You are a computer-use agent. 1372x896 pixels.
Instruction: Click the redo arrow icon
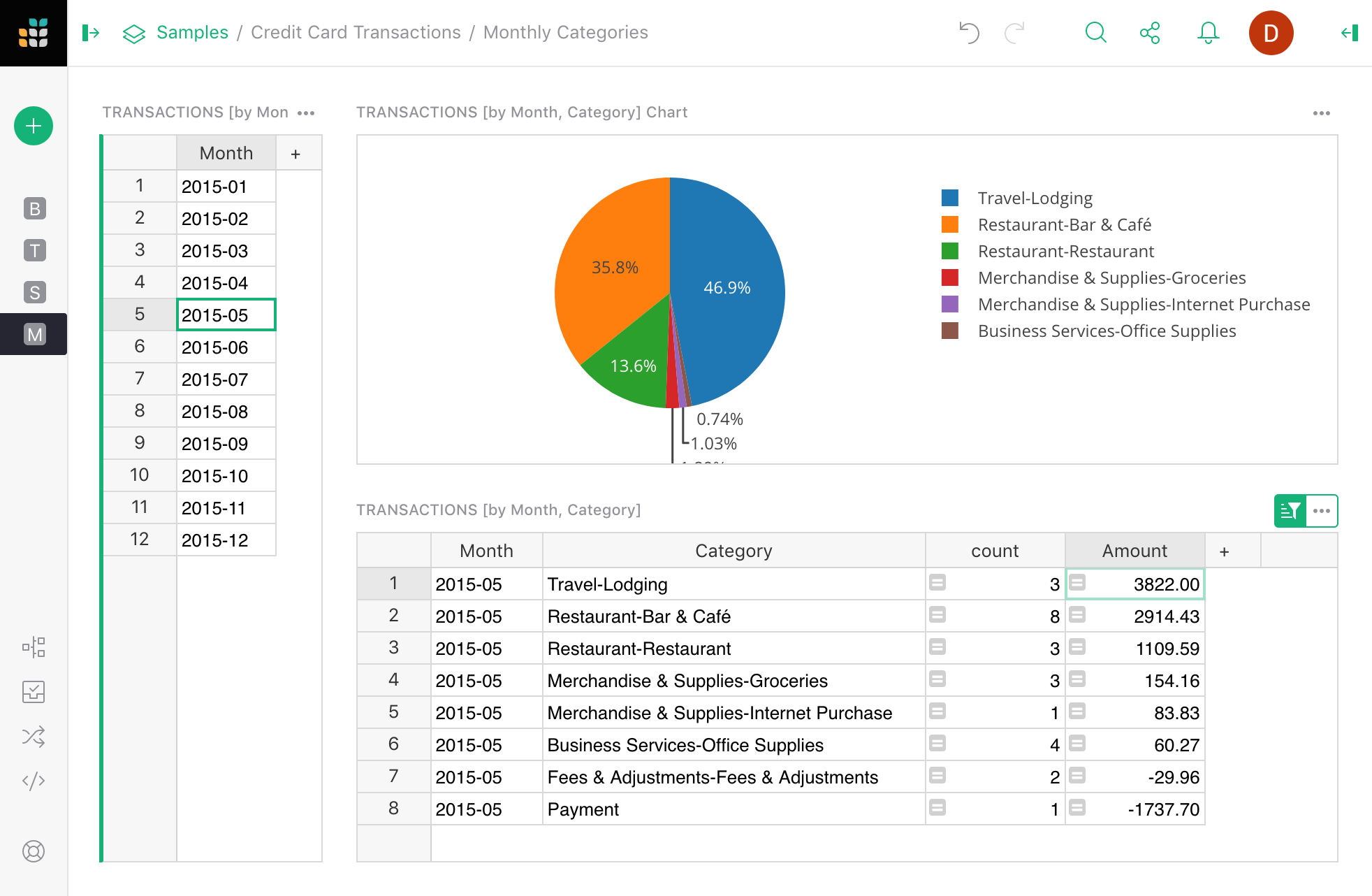1015,33
